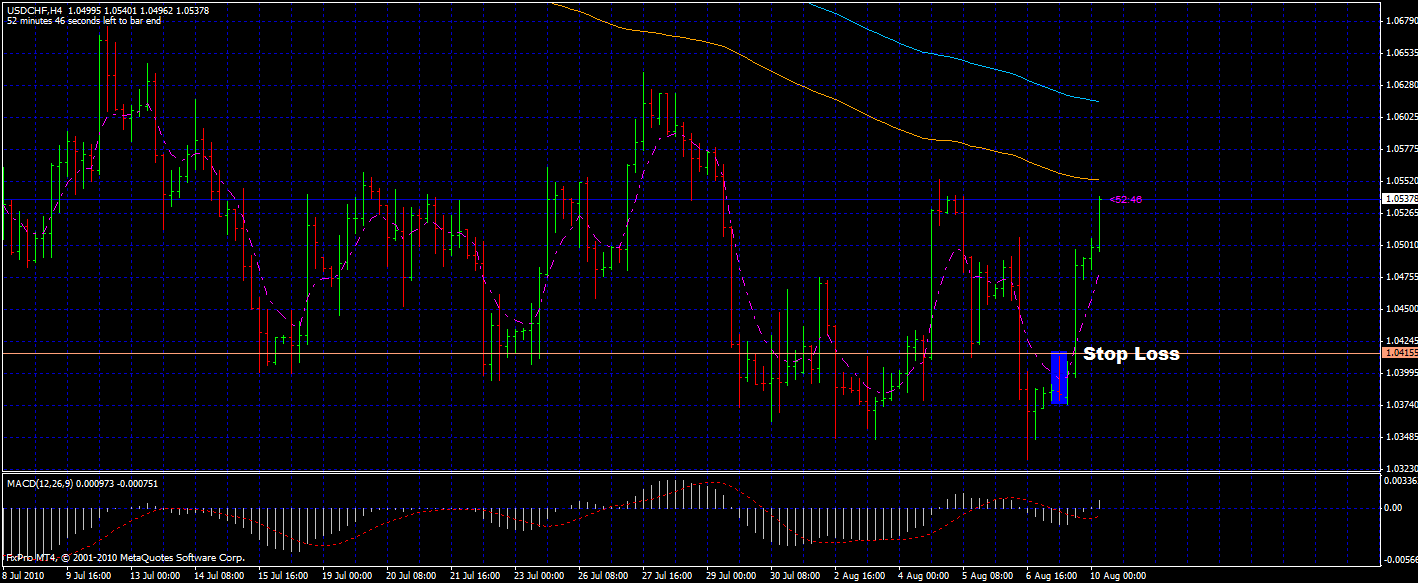Viewport: 1418px width, 583px height.
Task: Click the 6 Aug 16:00 time label
Action: pyautogui.click(x=1051, y=576)
